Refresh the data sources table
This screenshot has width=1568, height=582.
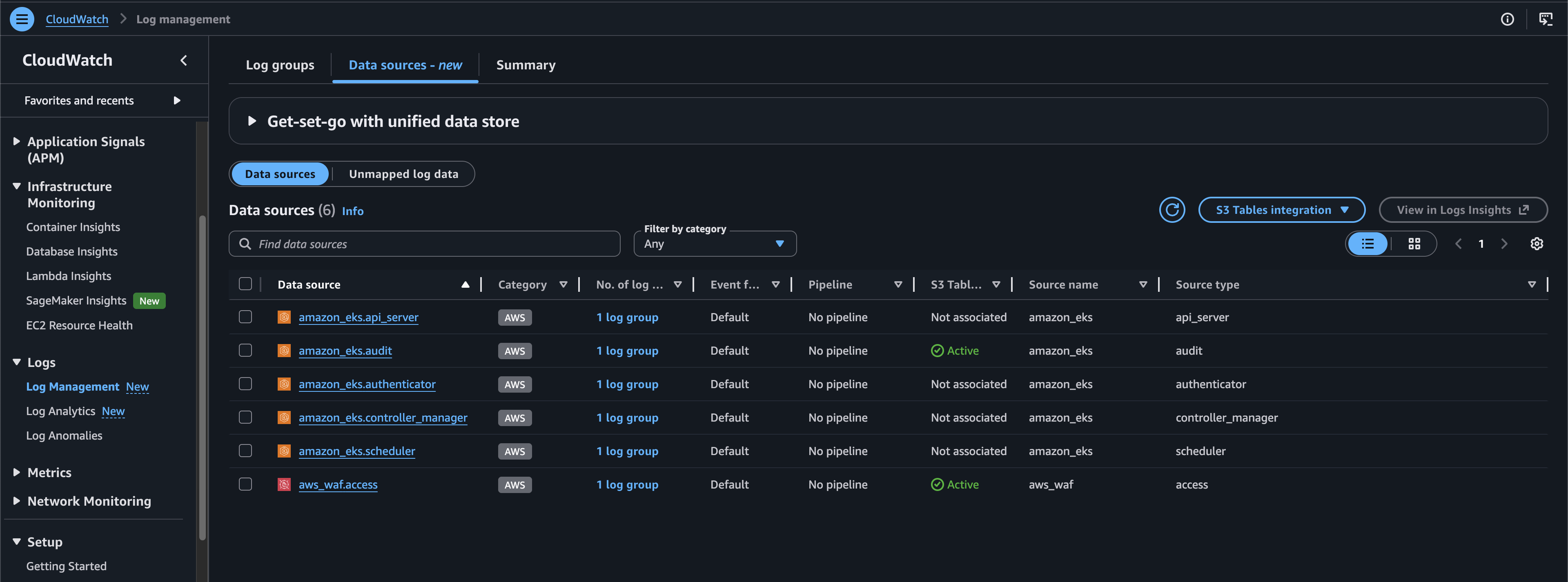[1172, 210]
